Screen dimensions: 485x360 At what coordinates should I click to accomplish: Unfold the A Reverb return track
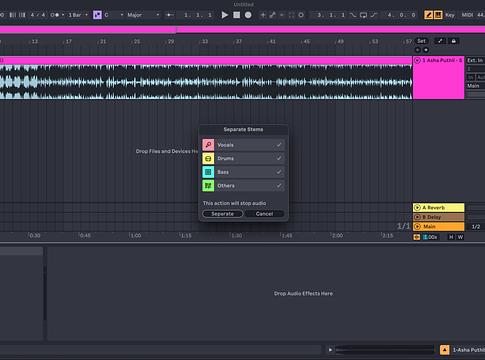[417, 208]
